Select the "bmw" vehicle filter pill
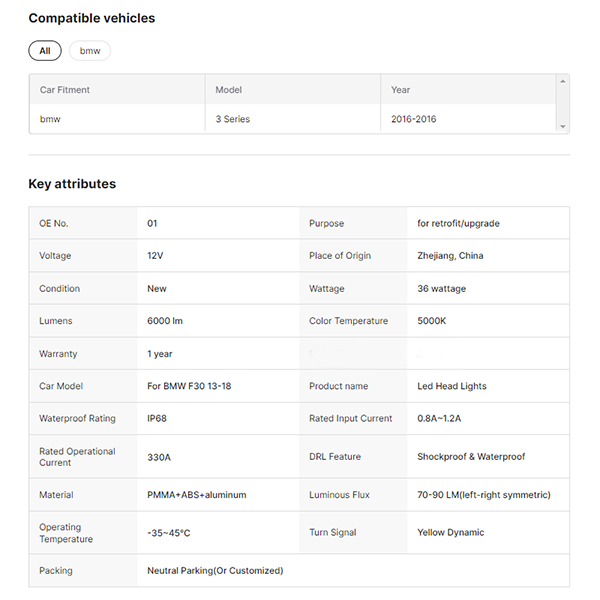 coord(90,51)
